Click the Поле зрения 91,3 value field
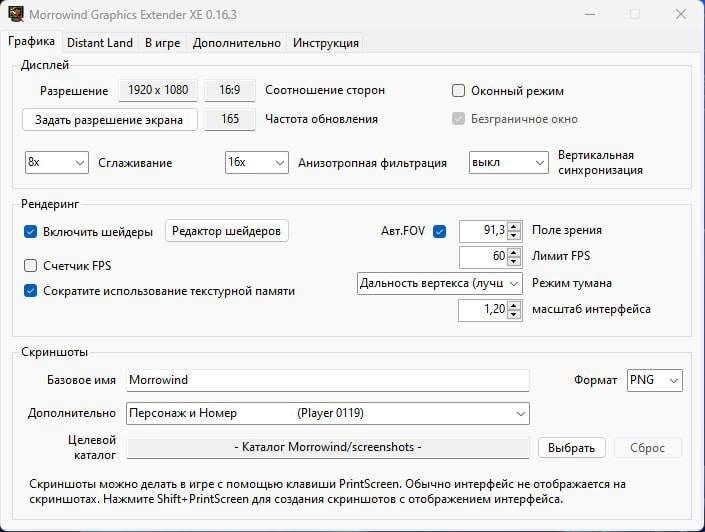 click(483, 231)
